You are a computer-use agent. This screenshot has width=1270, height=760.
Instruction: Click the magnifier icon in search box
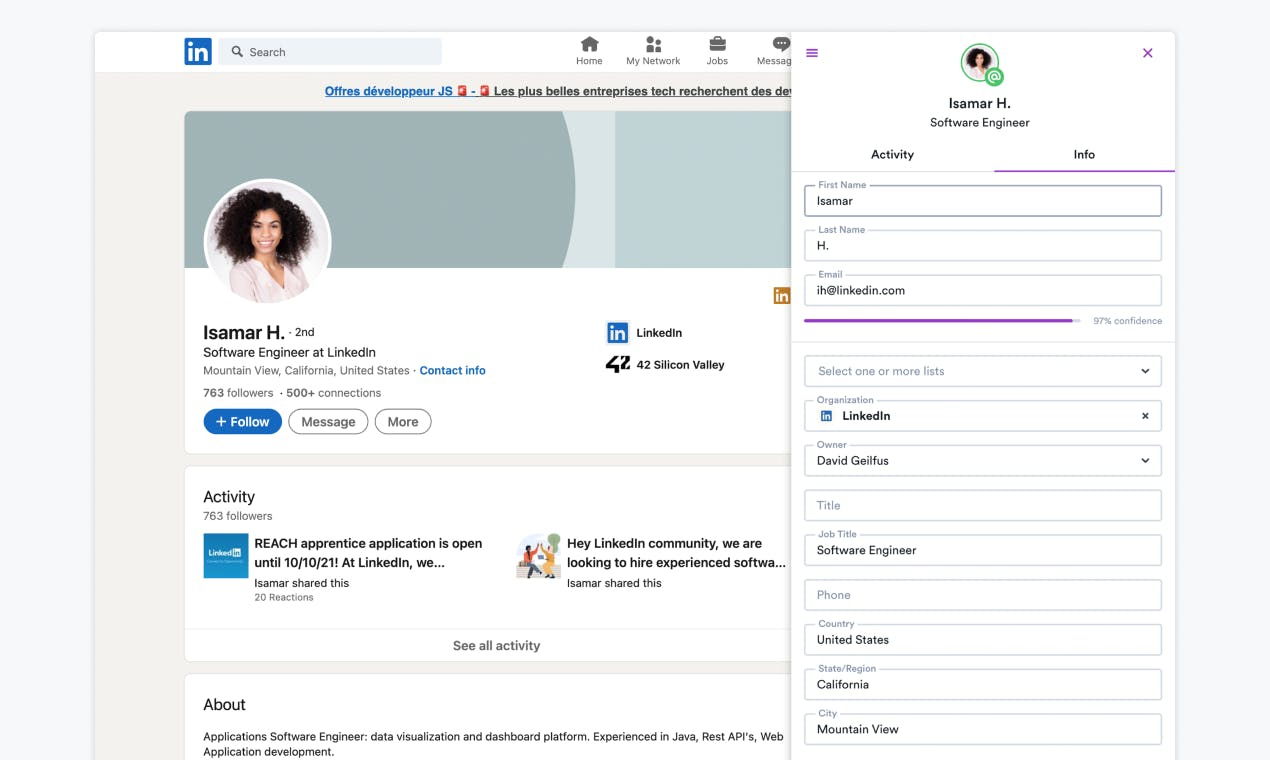point(237,52)
